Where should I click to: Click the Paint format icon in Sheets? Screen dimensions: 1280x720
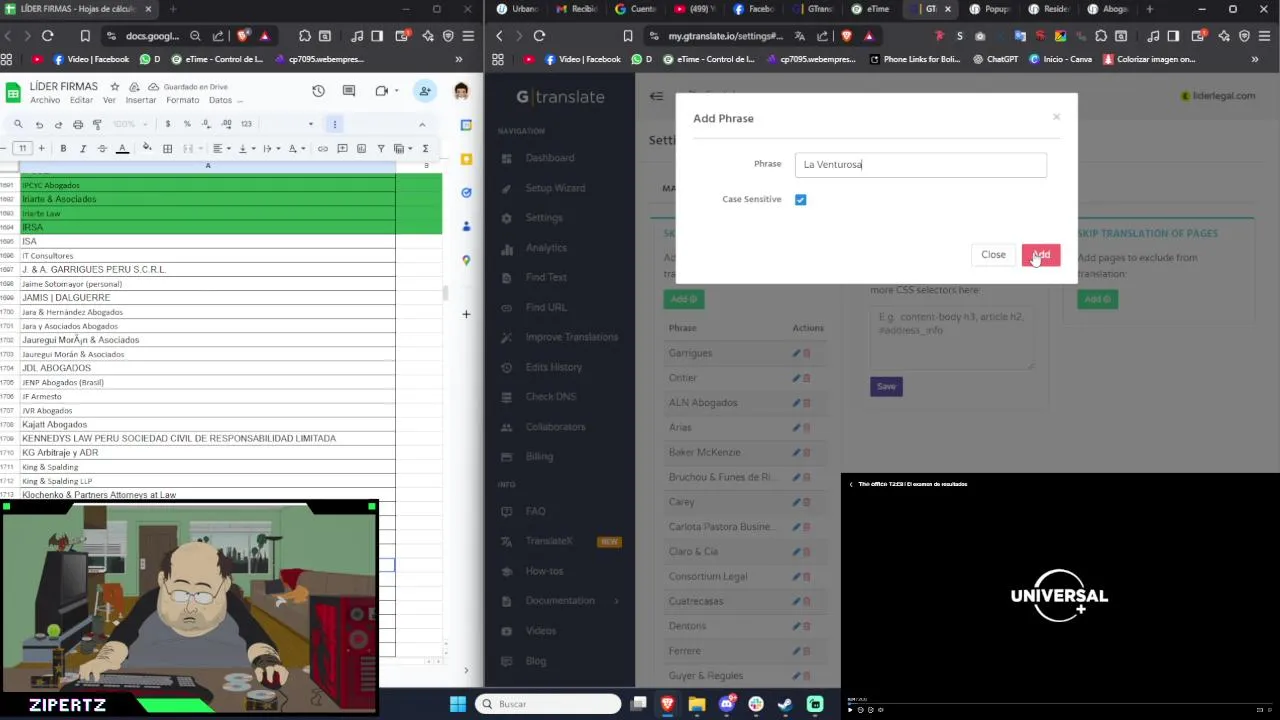pos(97,124)
